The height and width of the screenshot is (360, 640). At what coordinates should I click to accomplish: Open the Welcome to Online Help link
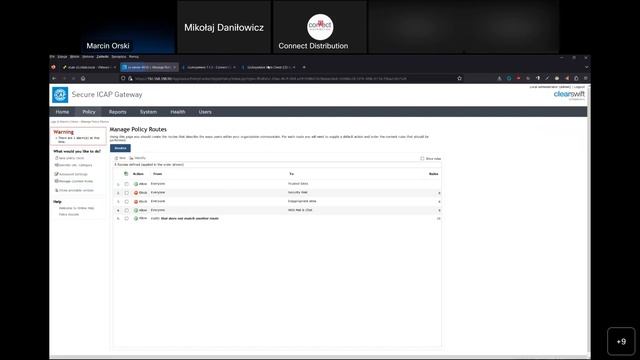click(x=76, y=208)
